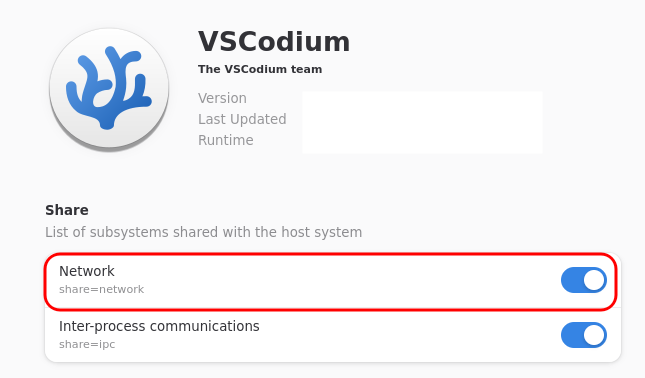Click the blank value beside Last Updated
Screen dimensions: 645x378
coord(422,119)
